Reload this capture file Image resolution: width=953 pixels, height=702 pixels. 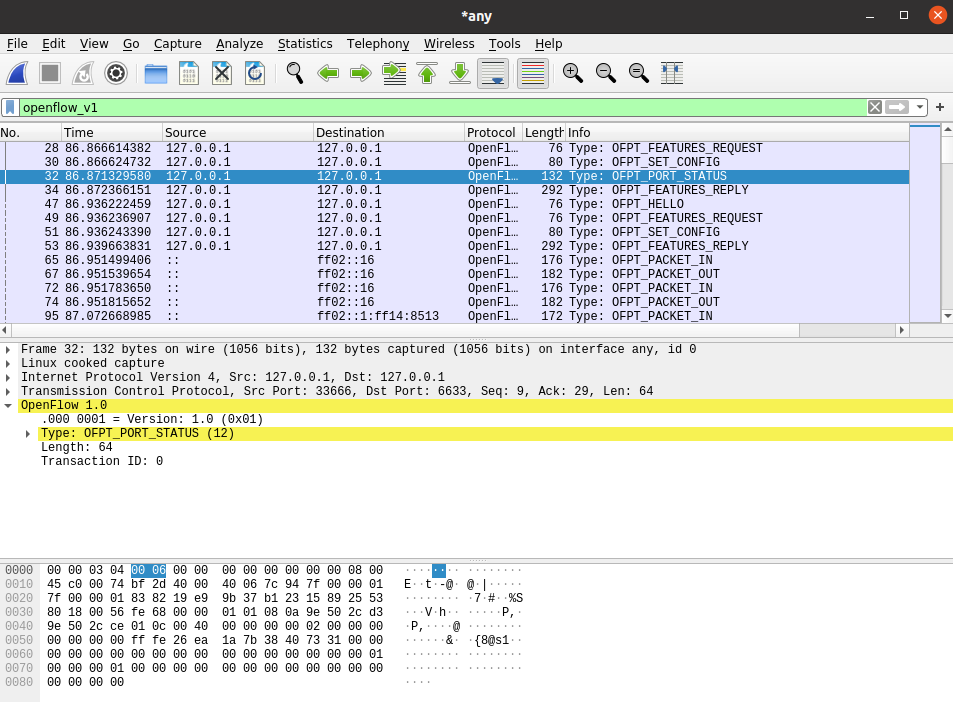(x=255, y=74)
